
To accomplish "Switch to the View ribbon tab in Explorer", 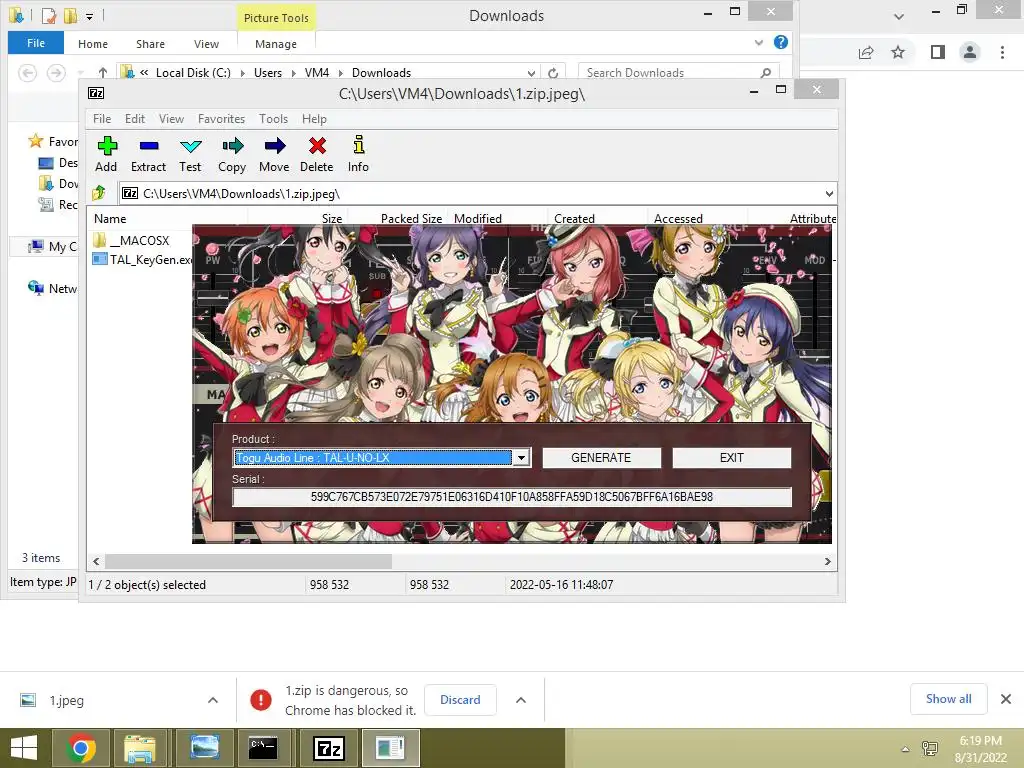I will pyautogui.click(x=206, y=44).
